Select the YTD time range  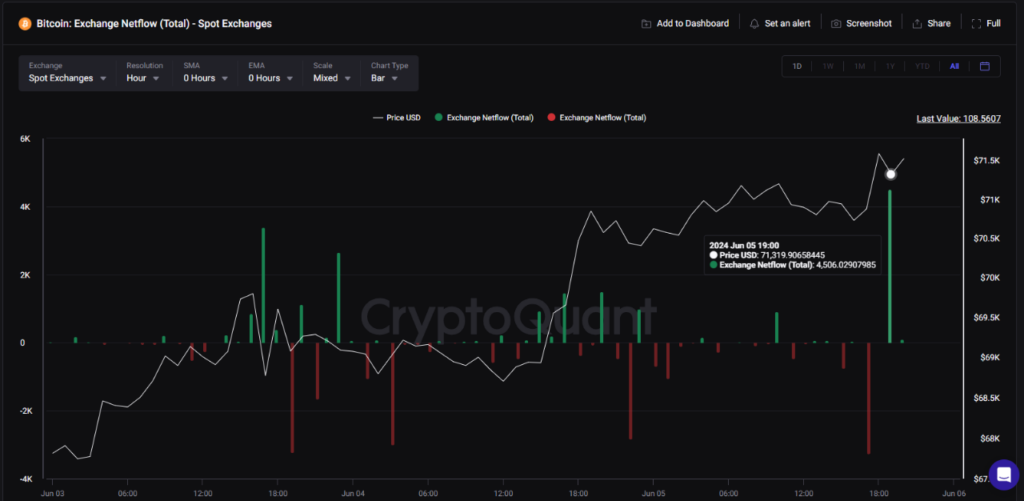tap(922, 66)
